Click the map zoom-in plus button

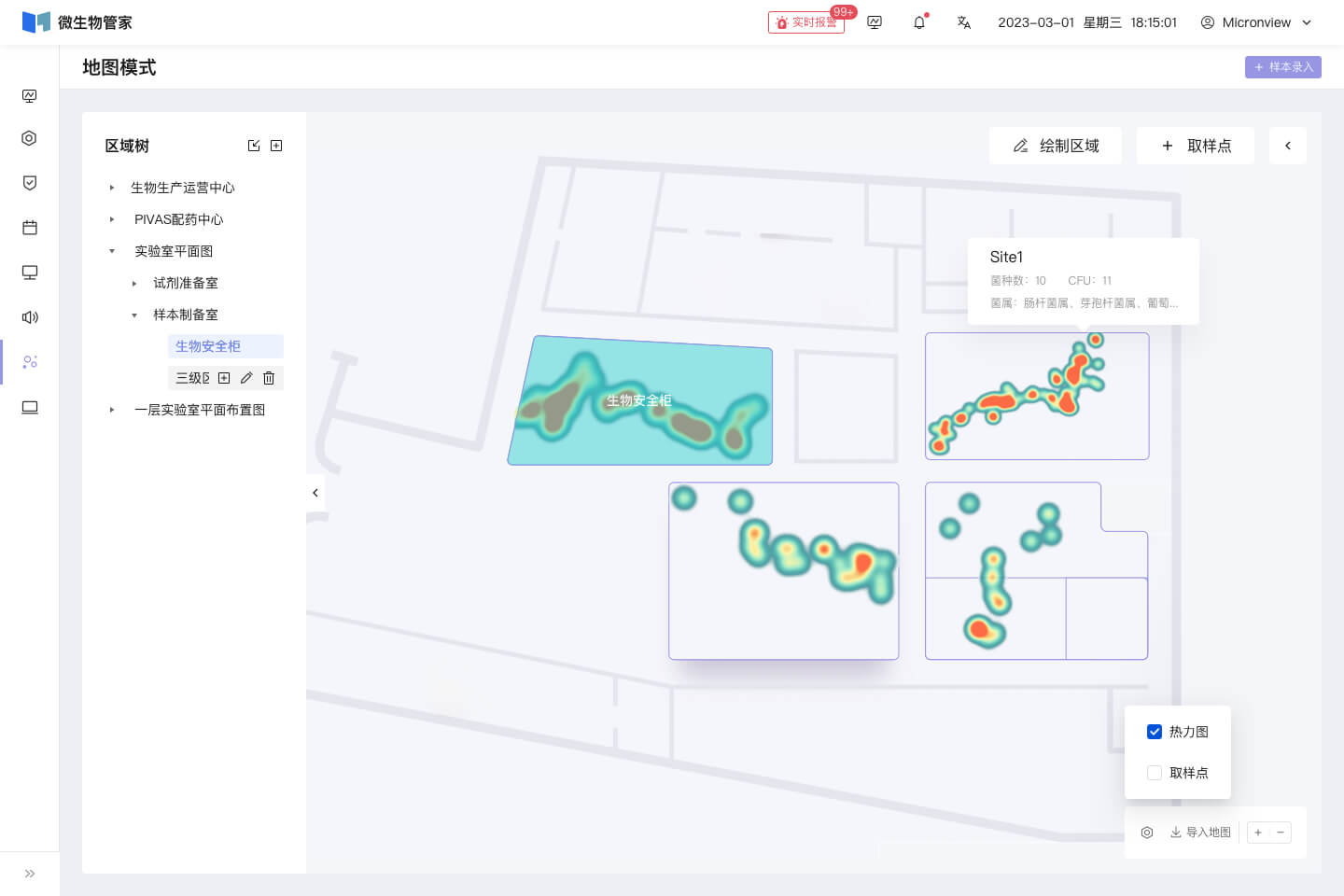tap(1258, 833)
